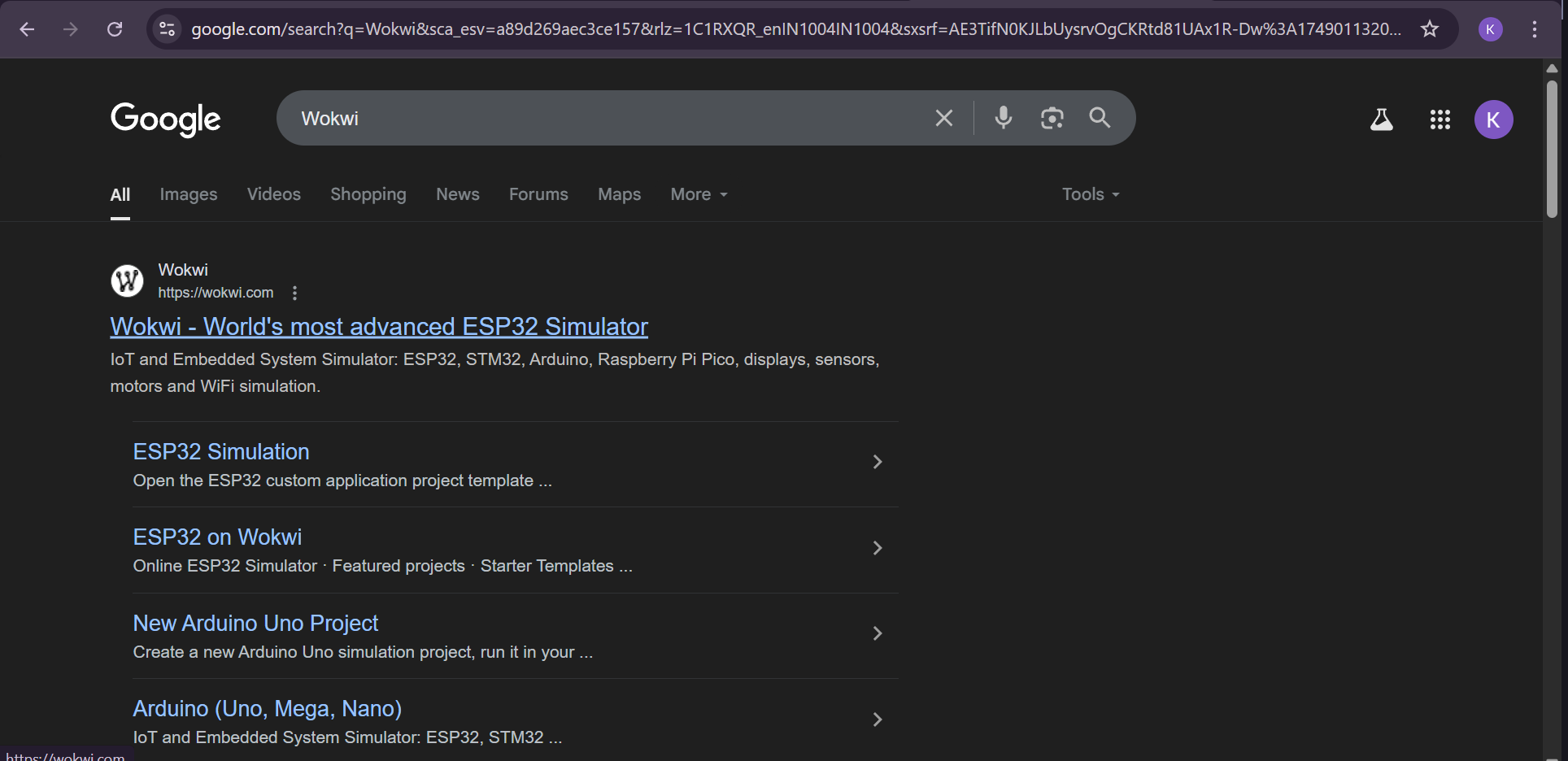This screenshot has width=1568, height=761.
Task: Click the page vertical scrollbar thumb
Action: (1552, 148)
